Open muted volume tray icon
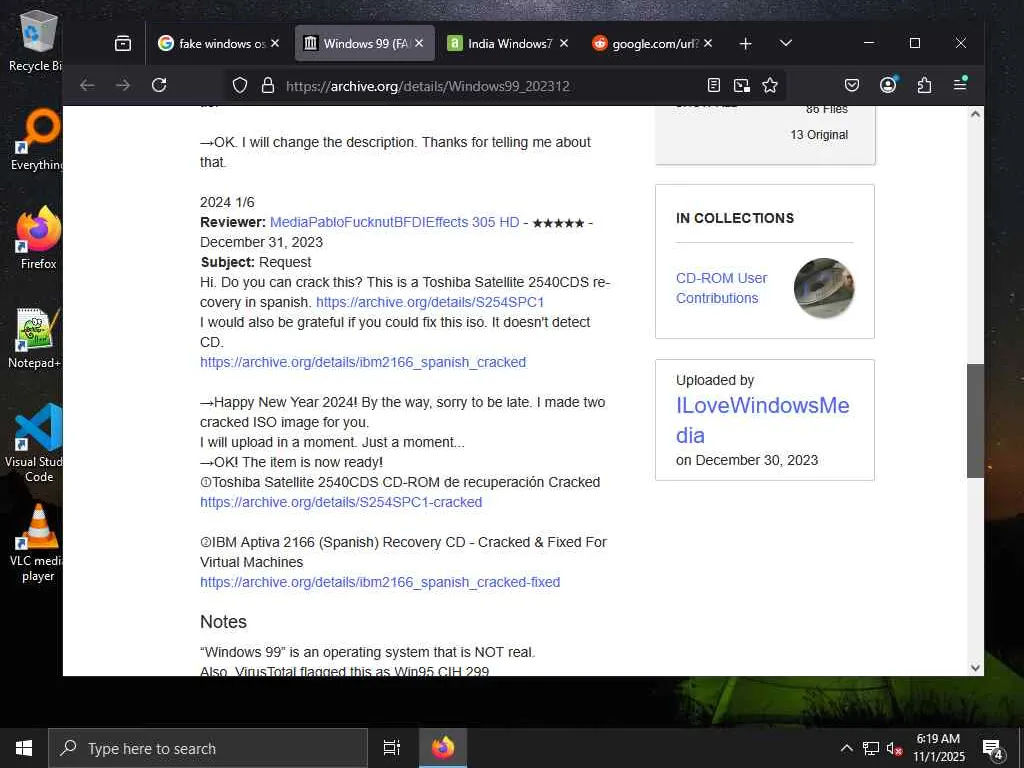This screenshot has height=768, width=1024. pyautogui.click(x=894, y=748)
